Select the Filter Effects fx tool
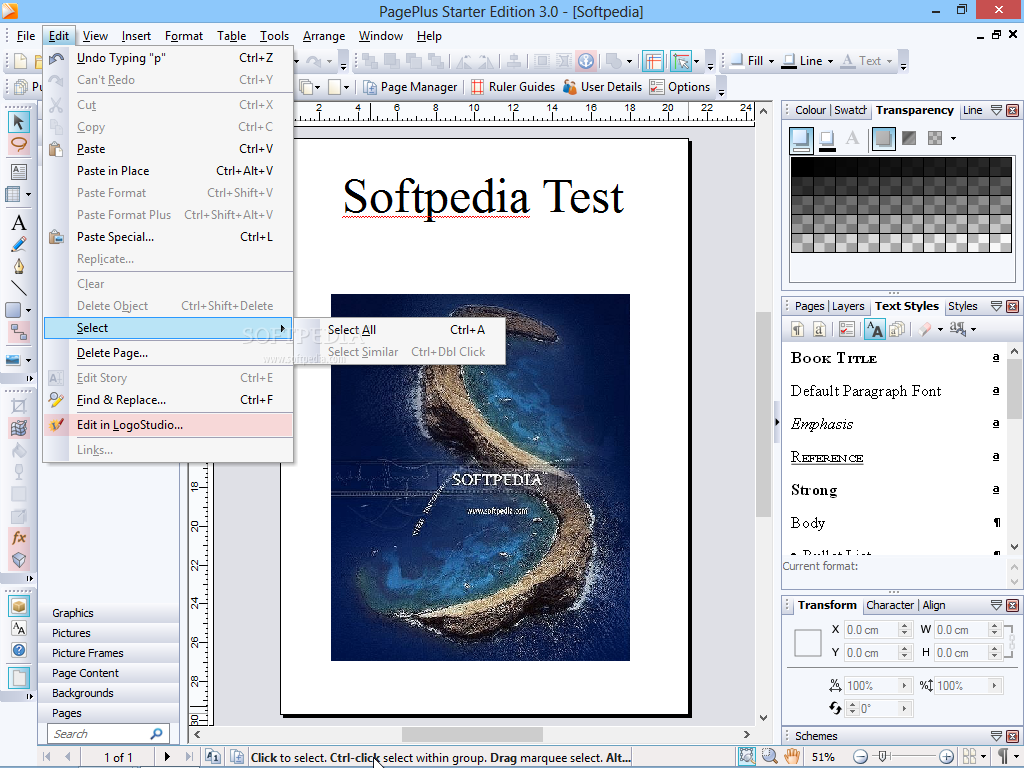 18,538
